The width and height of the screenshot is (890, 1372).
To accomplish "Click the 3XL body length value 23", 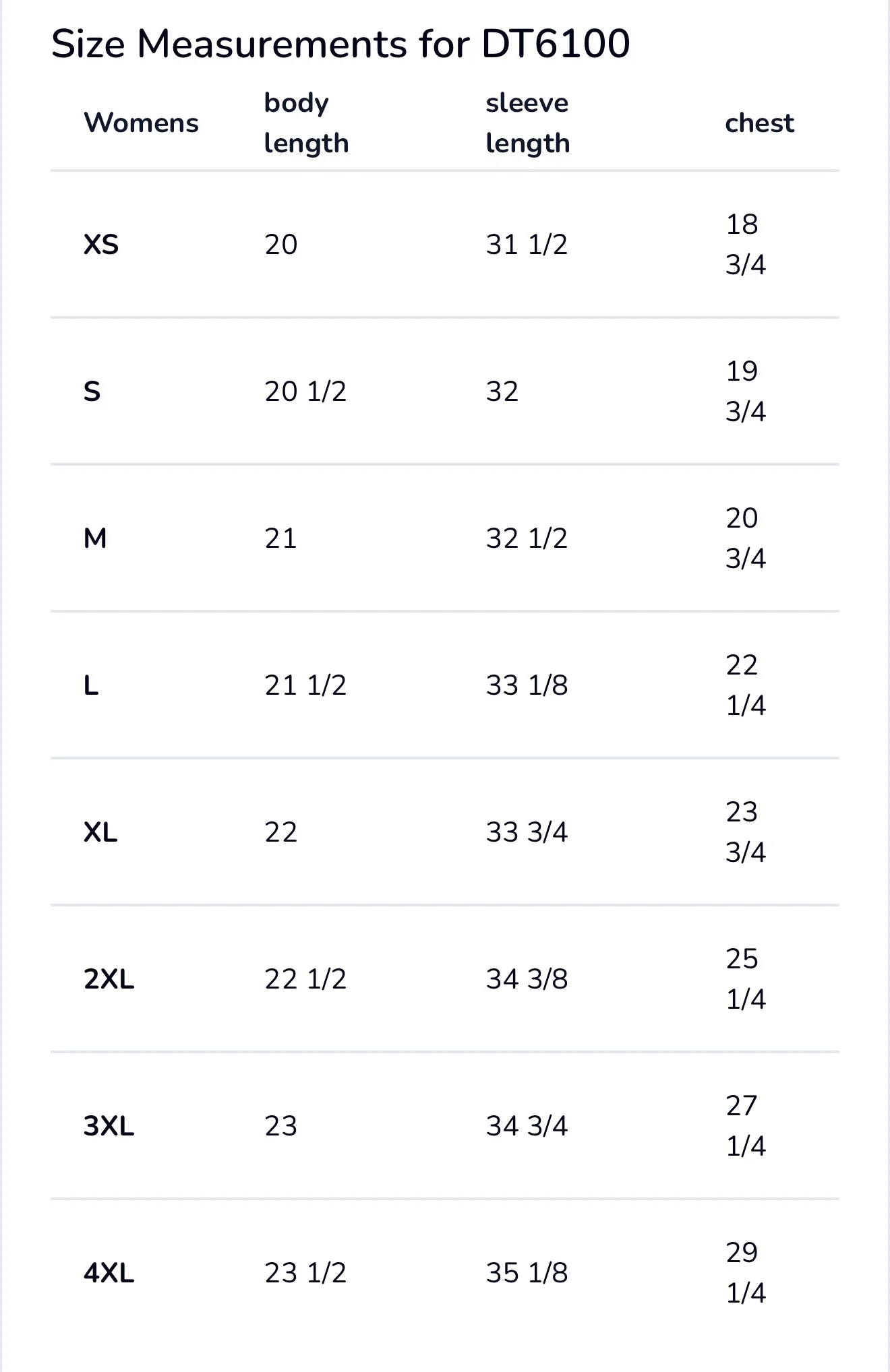I will point(280,1126).
